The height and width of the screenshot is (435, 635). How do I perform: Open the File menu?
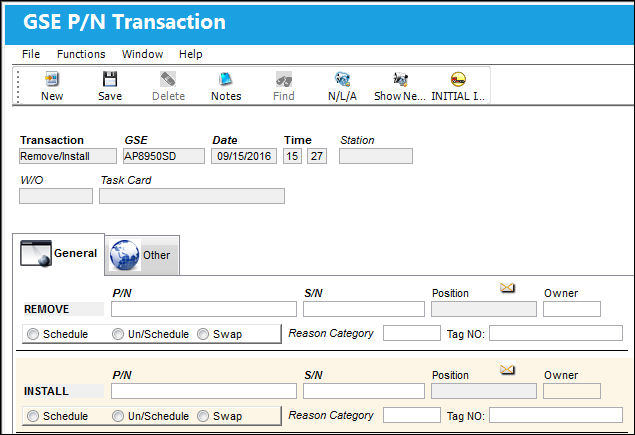31,54
